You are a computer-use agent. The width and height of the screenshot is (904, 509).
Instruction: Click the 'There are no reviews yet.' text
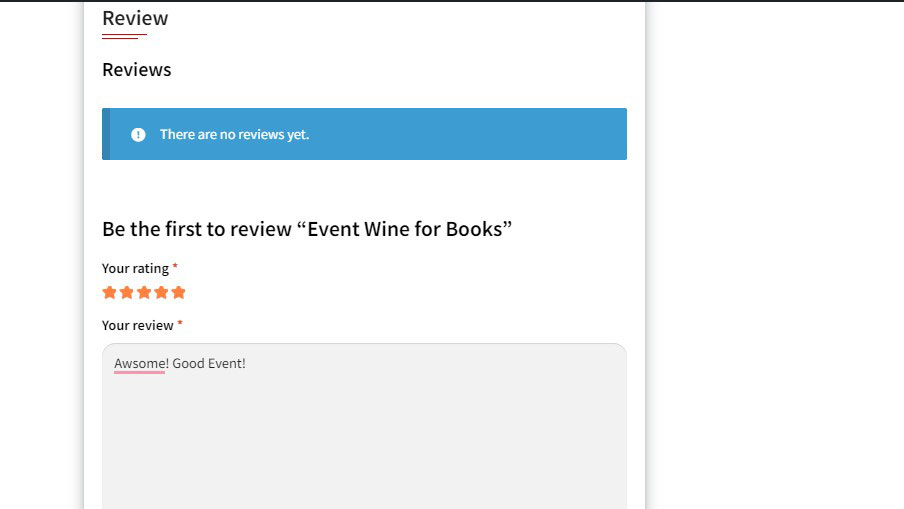[234, 134]
